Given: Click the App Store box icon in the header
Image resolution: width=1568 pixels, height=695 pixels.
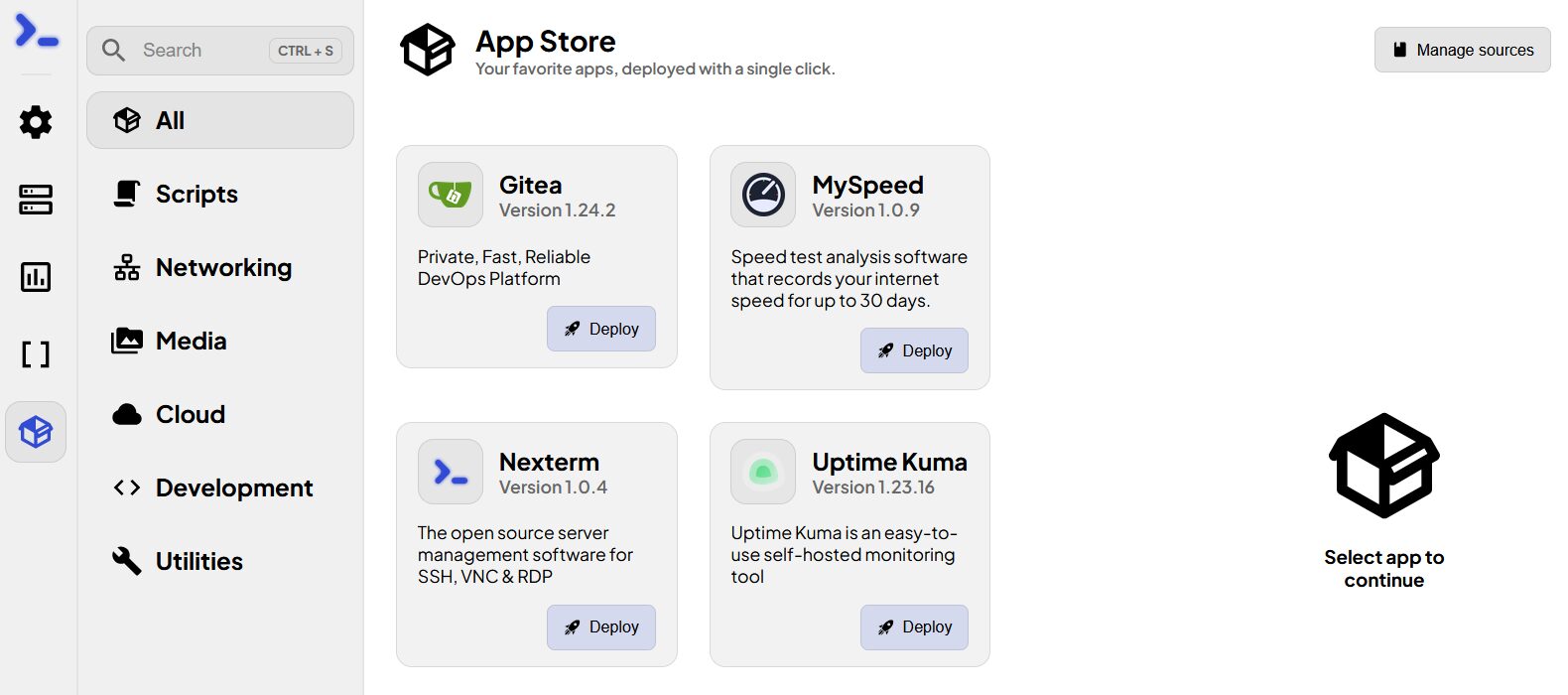Looking at the screenshot, I should (x=428, y=50).
